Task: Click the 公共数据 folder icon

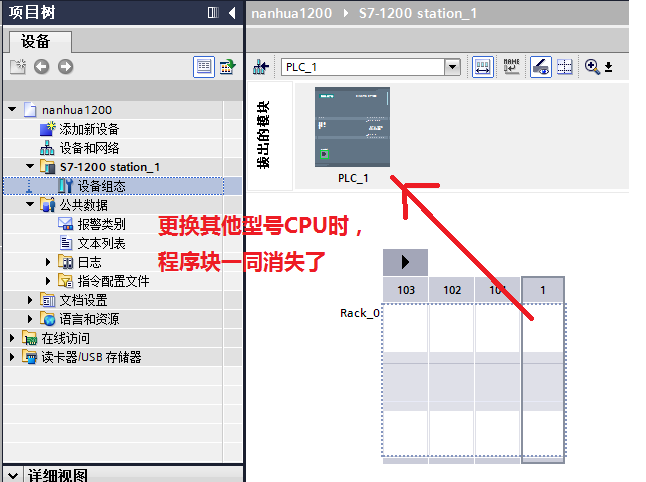Action: (48, 205)
